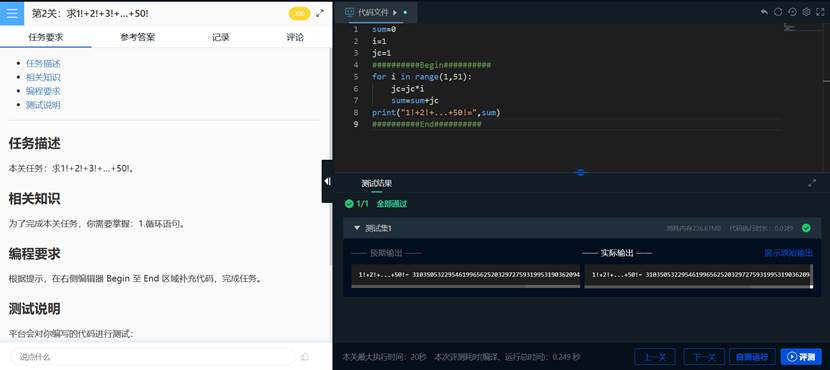The image size is (830, 370).
Task: Click the reset code circular-arrow icon
Action: pyautogui.click(x=792, y=12)
